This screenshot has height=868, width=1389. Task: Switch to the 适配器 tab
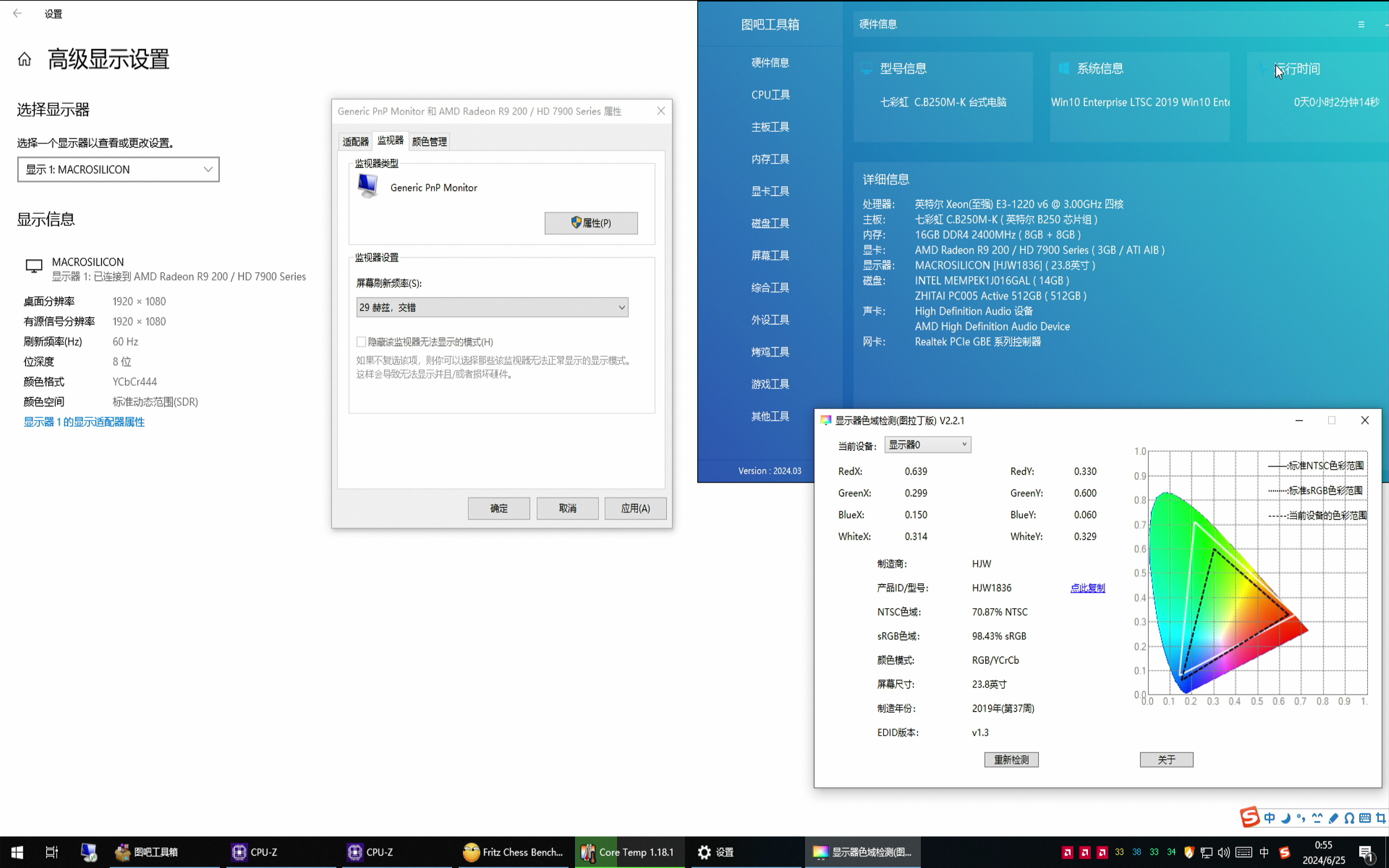(355, 141)
